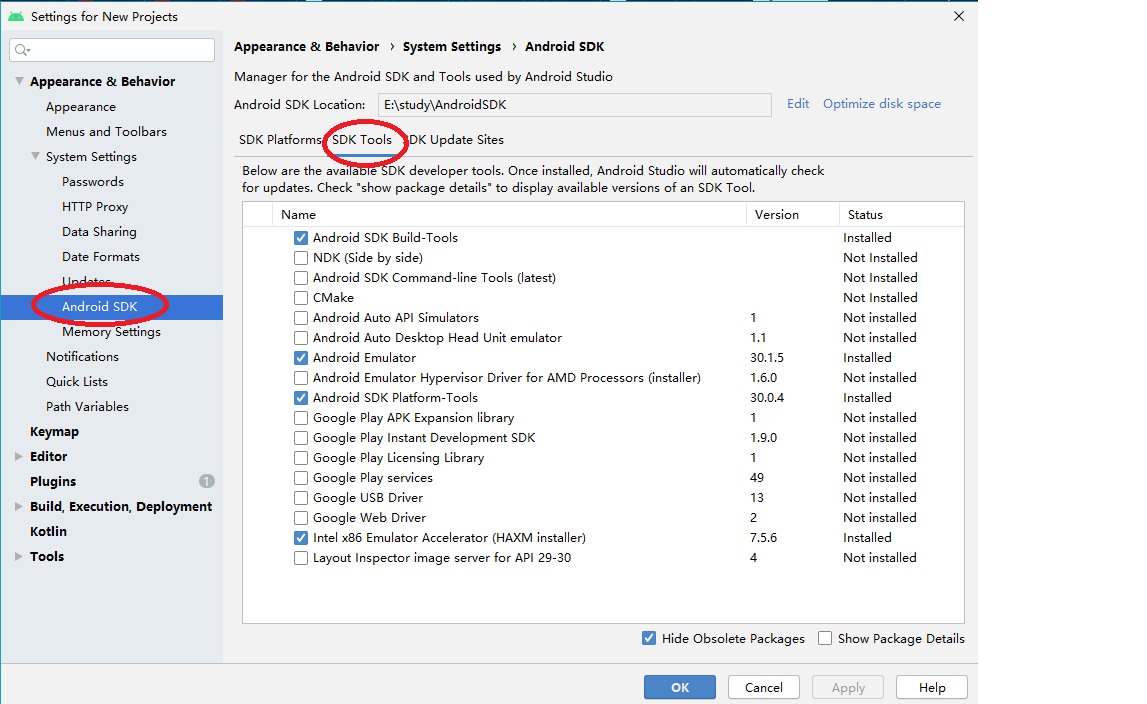Click the Optimize disk space link
1147x704 pixels.
tap(881, 104)
